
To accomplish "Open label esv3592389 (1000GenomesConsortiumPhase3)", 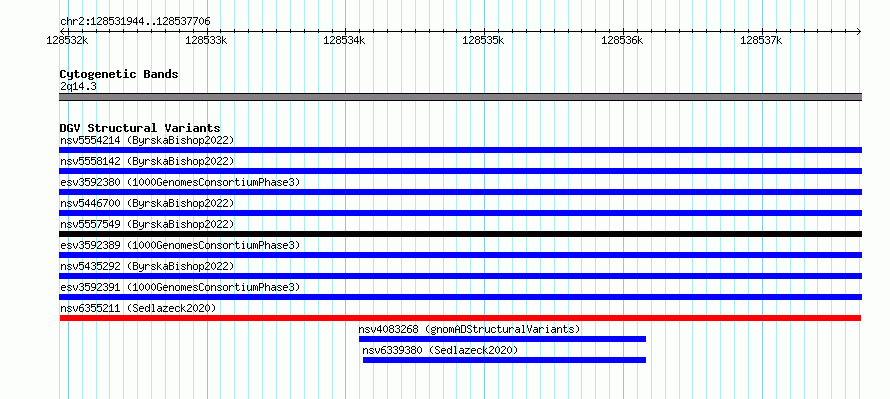I will click(180, 245).
